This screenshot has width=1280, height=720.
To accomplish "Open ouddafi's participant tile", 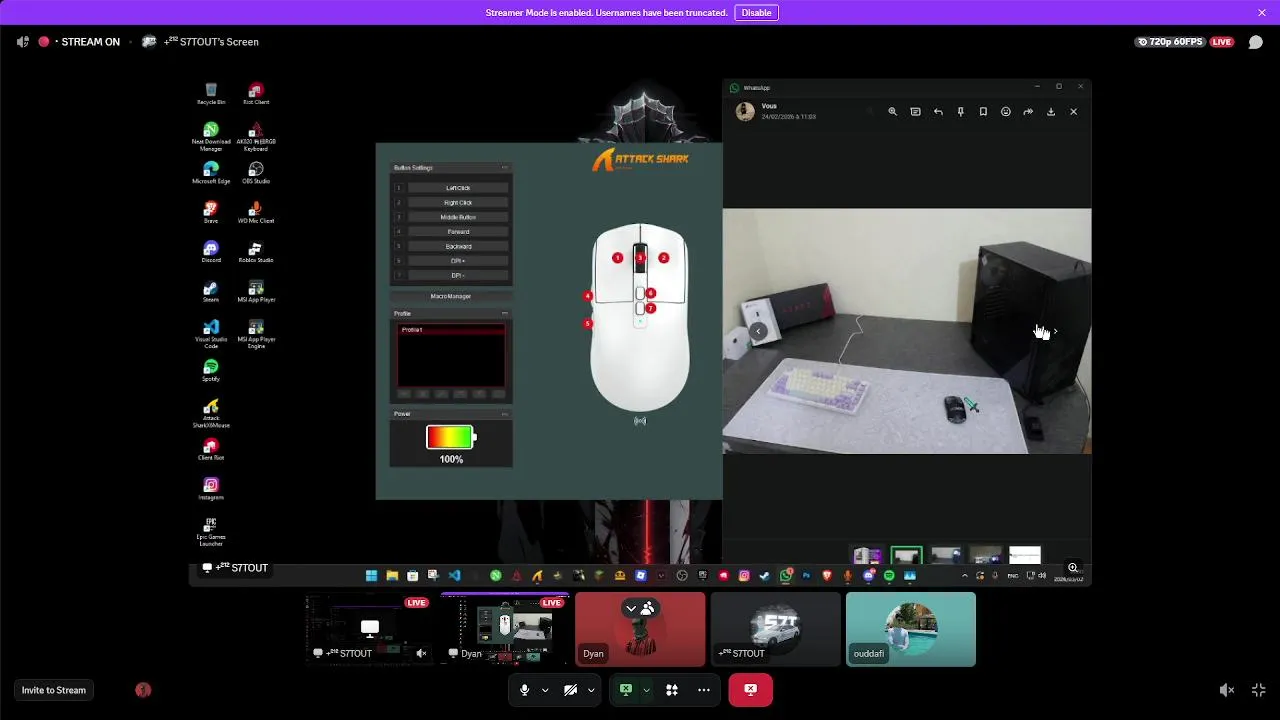I will click(910, 628).
